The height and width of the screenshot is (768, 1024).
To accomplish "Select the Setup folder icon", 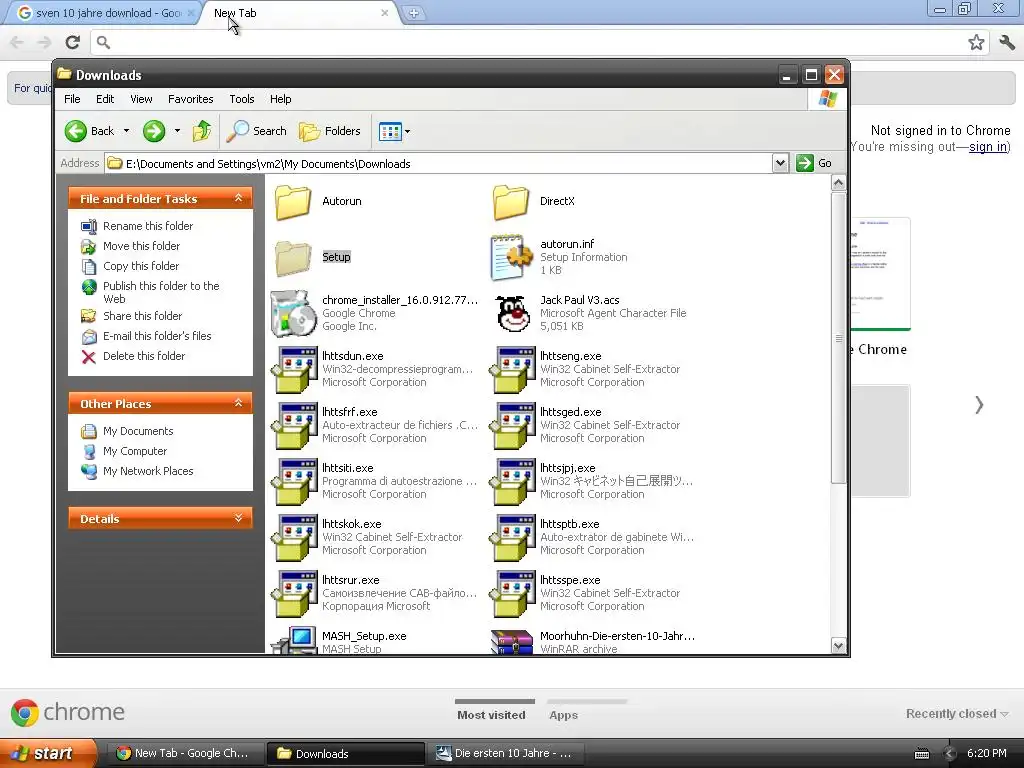I will 293,258.
